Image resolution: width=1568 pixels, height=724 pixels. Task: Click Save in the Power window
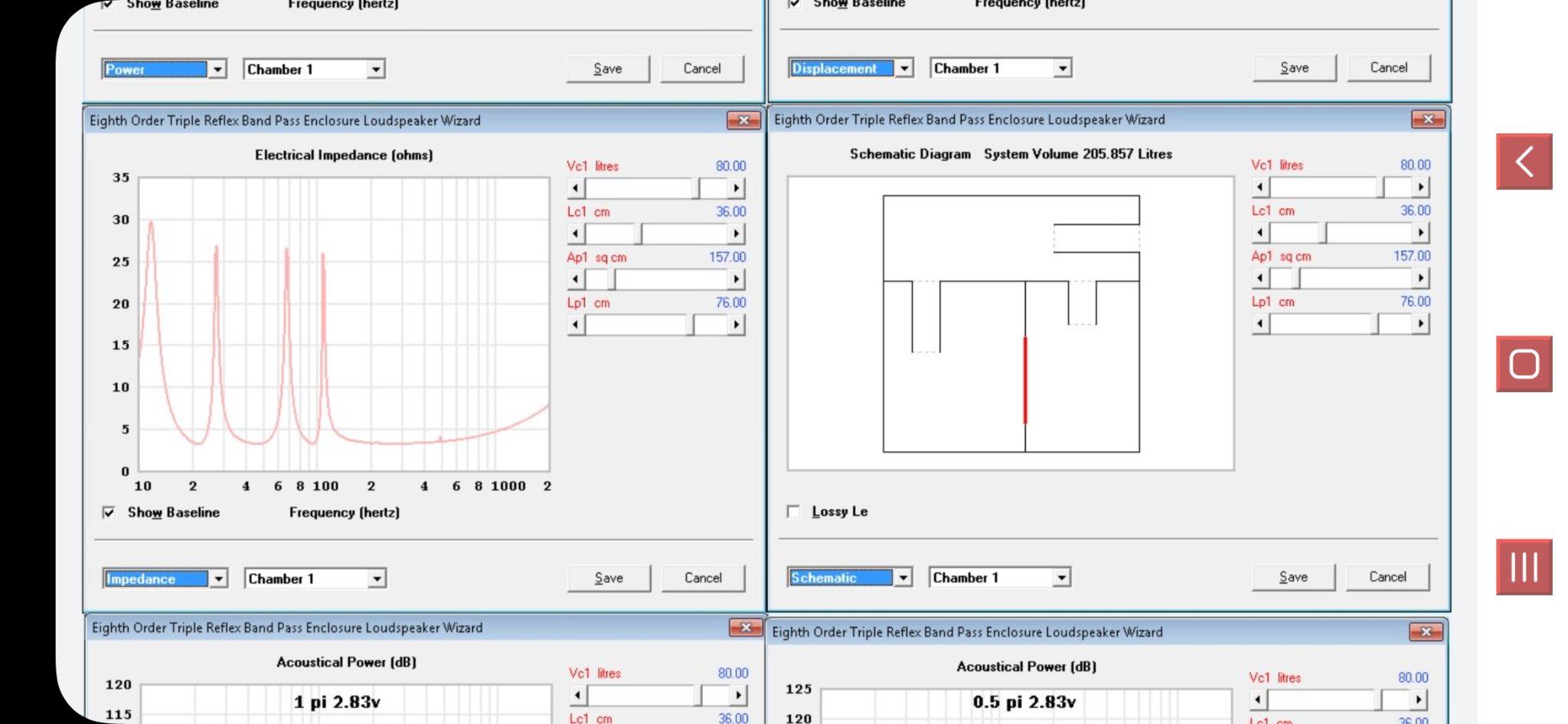[x=608, y=69]
